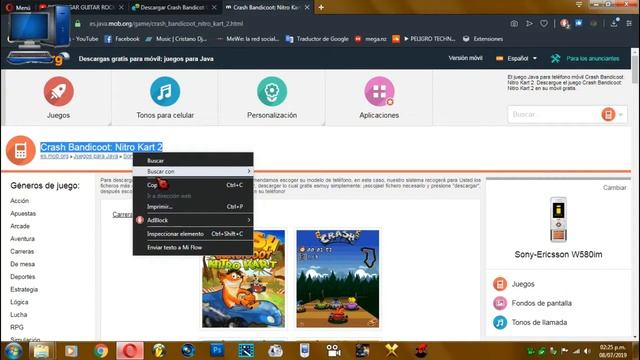Open the RPG genre link
The height and width of the screenshot is (360, 640).
pyautogui.click(x=17, y=327)
